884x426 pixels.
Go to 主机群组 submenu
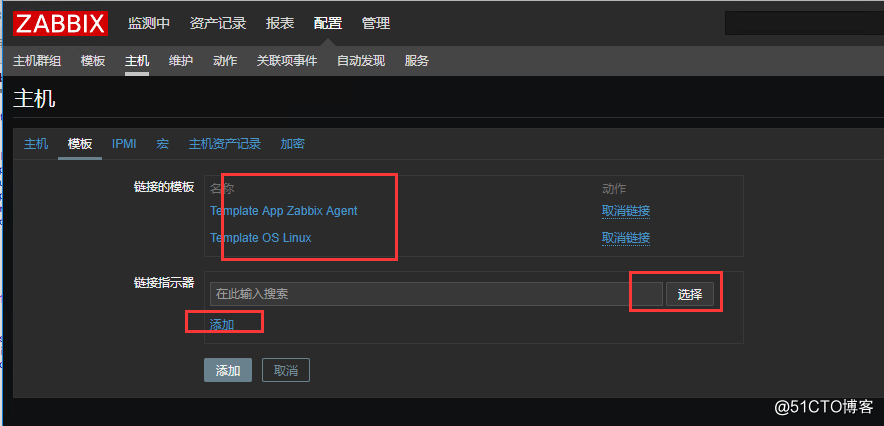click(37, 61)
